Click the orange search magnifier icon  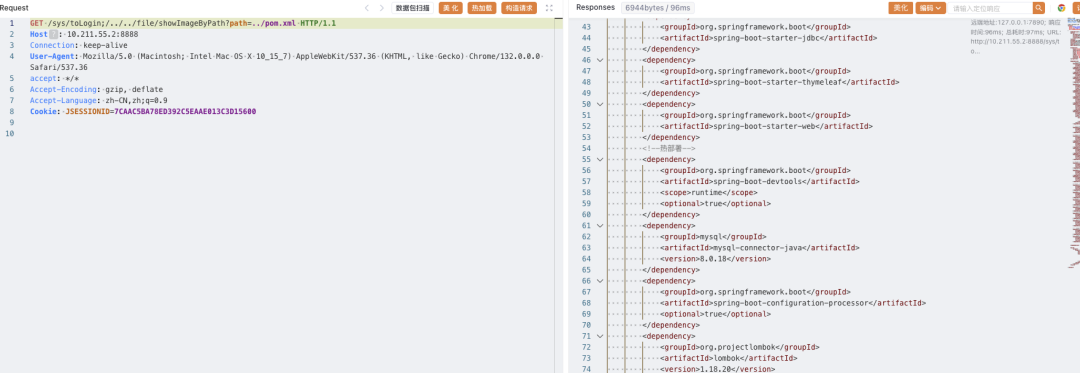pos(1039,8)
